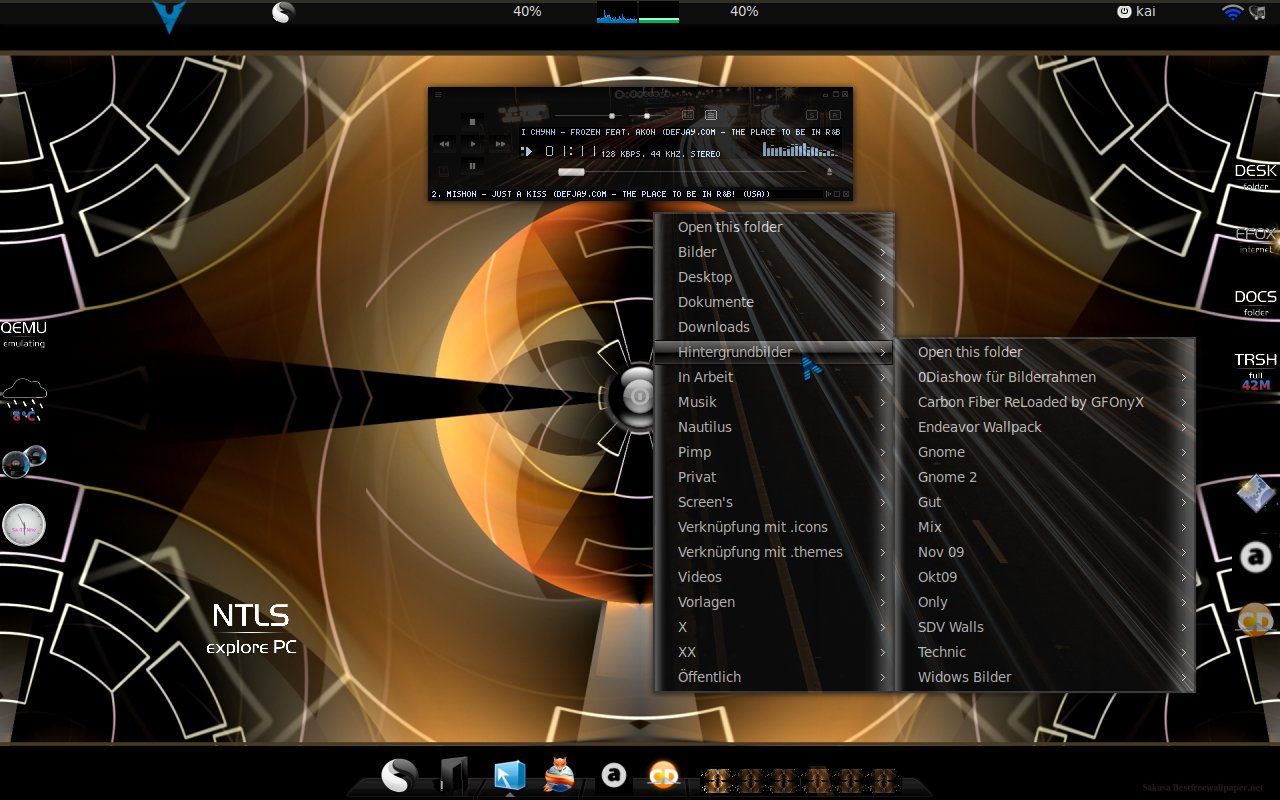Viewport: 1280px width, 800px height.
Task: Open the Dokumente folder entry
Action: pyautogui.click(x=774, y=302)
